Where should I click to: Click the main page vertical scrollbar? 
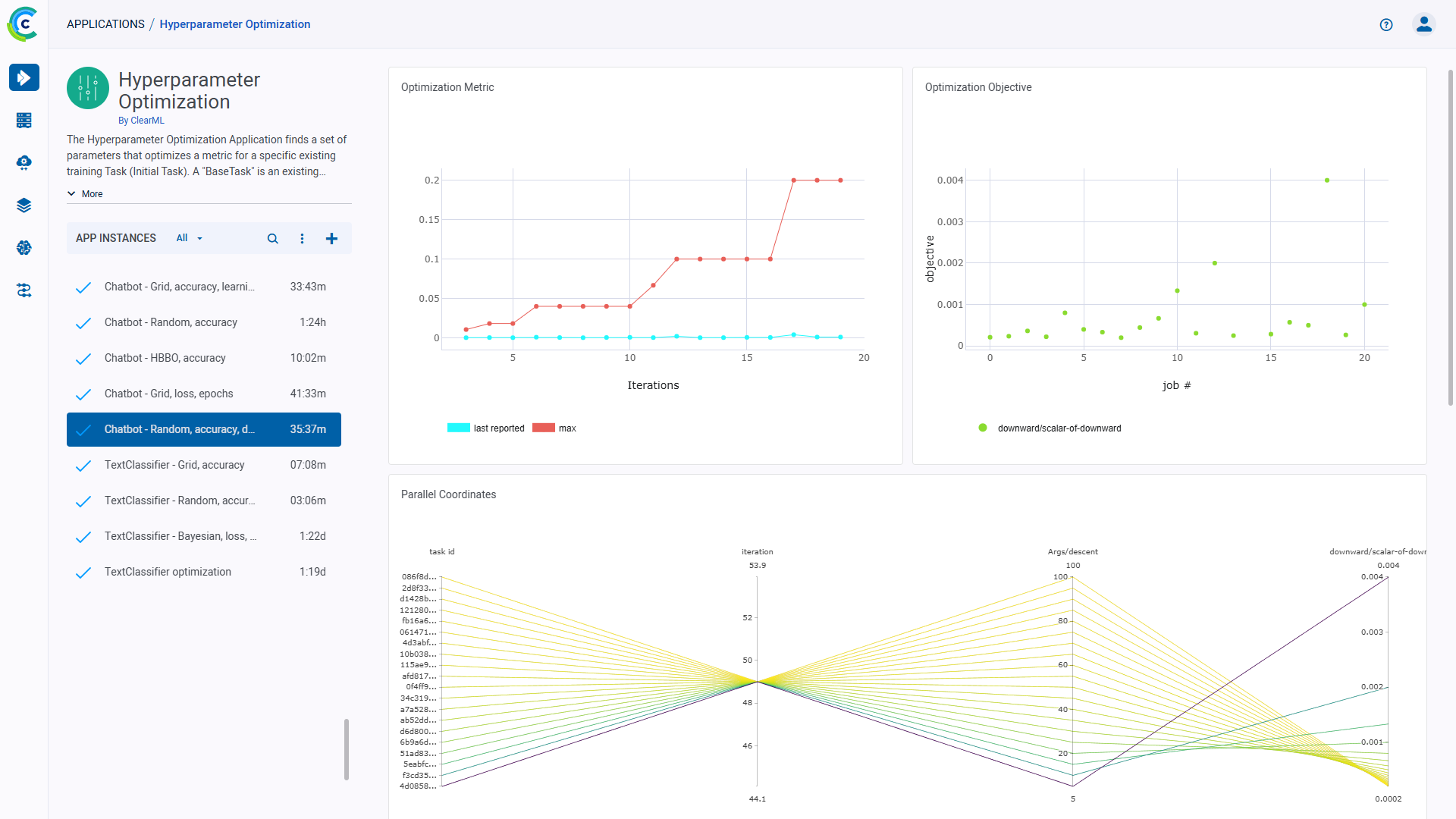(x=1451, y=237)
